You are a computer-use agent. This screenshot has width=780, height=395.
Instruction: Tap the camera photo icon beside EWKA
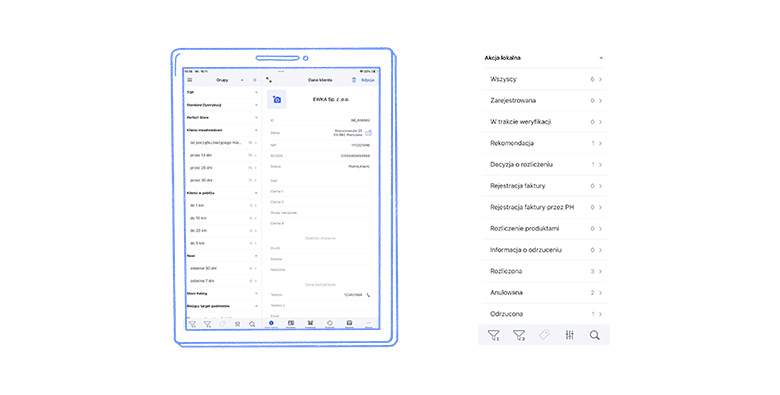(277, 99)
